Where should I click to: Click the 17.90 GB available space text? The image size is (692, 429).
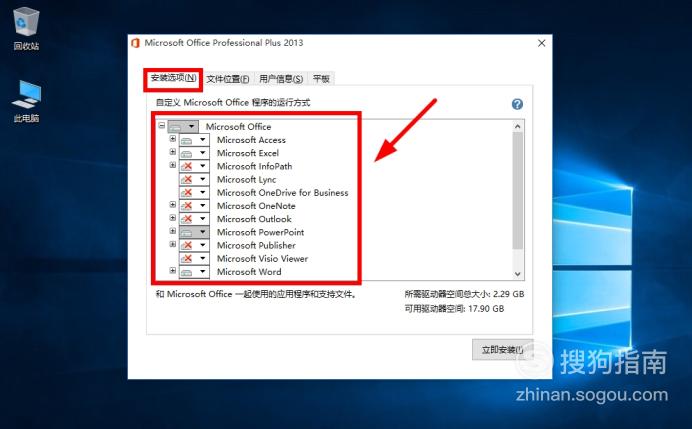point(486,309)
